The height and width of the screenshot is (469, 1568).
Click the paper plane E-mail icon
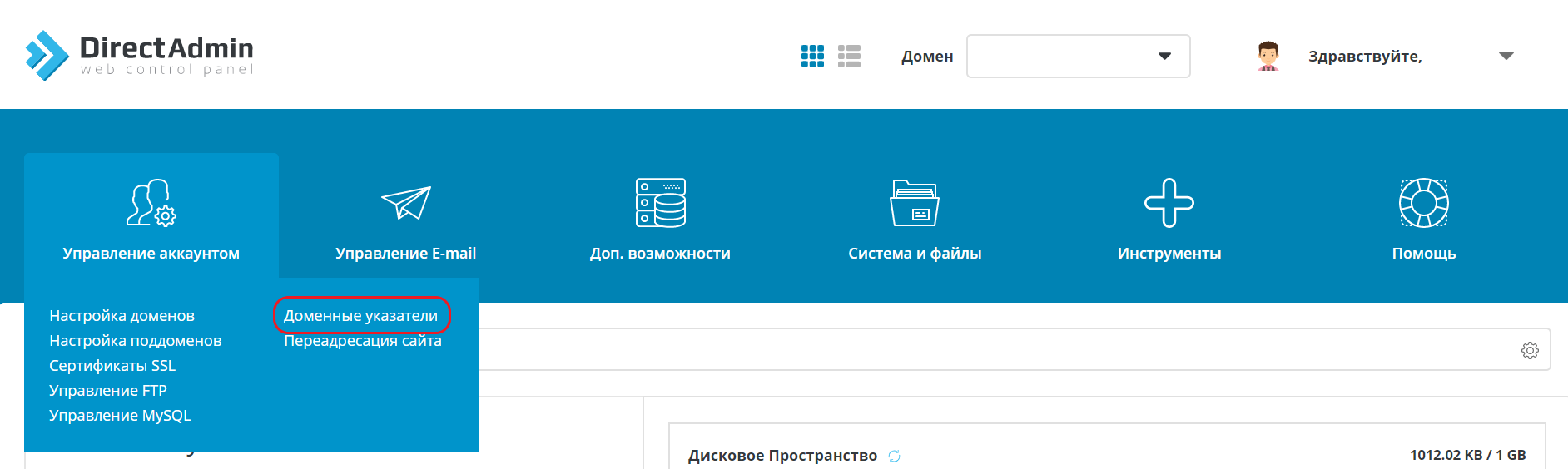click(405, 203)
